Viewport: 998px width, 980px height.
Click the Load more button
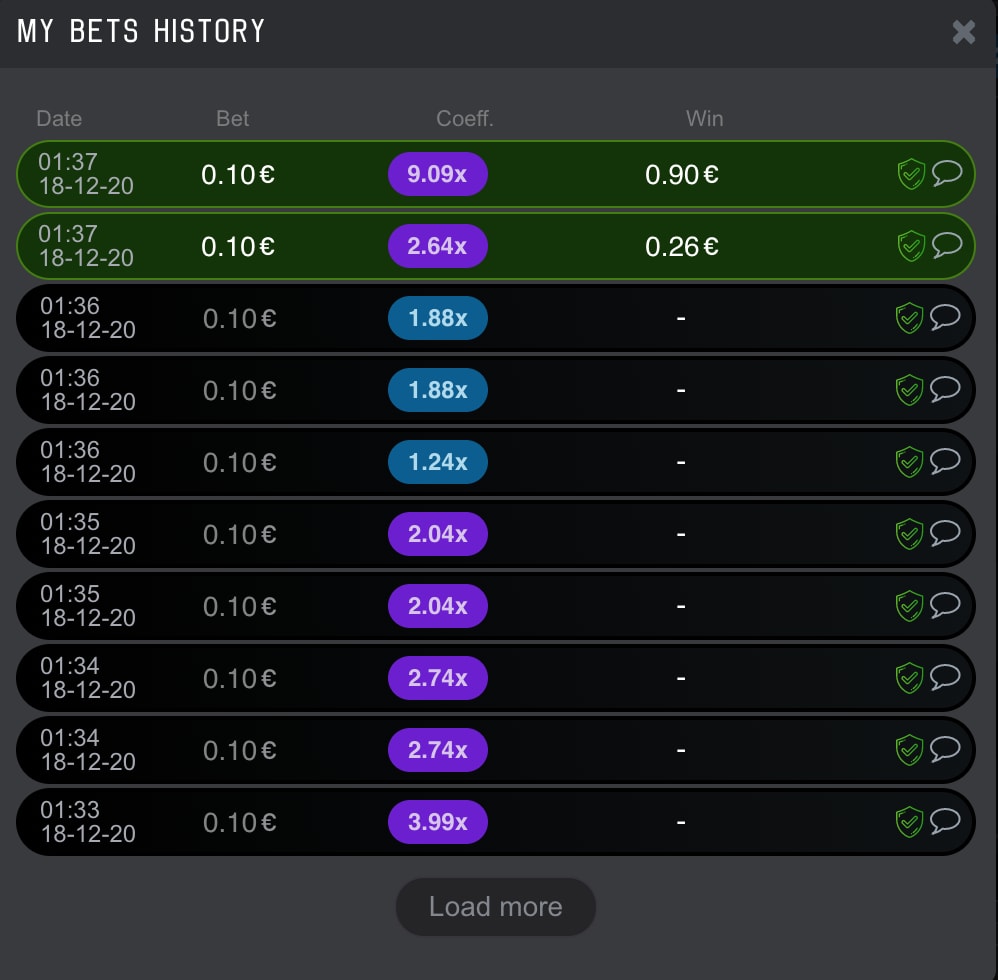496,907
